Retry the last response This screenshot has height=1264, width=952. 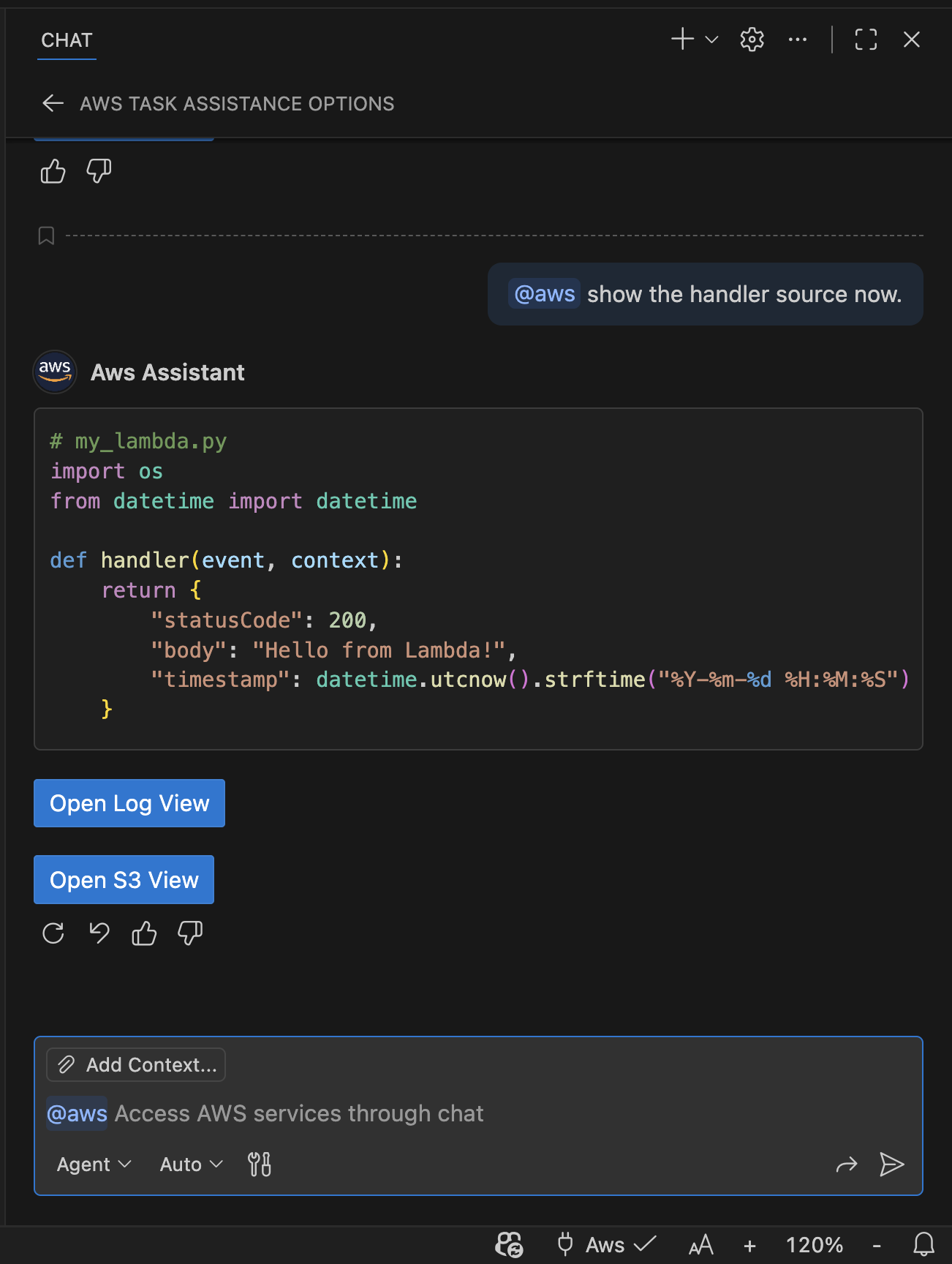pyautogui.click(x=53, y=933)
